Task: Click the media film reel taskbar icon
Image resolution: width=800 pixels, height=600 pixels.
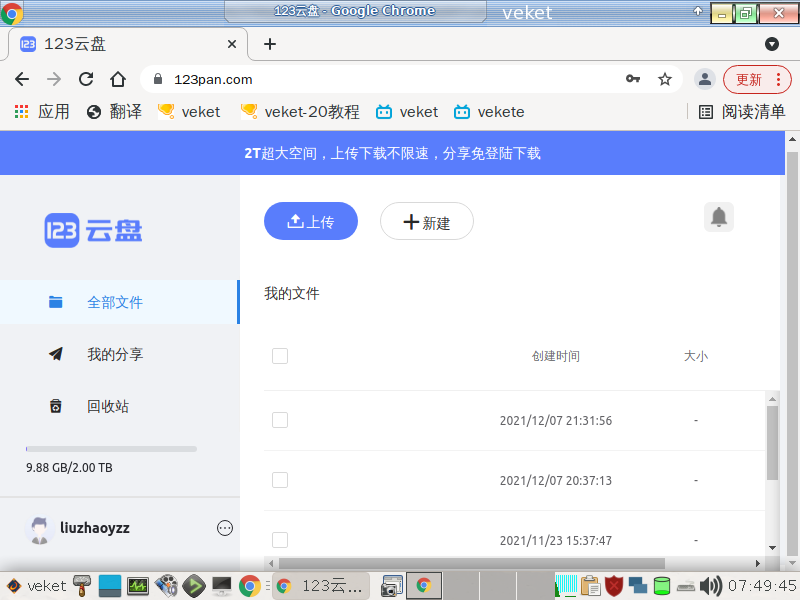Action: point(166,586)
